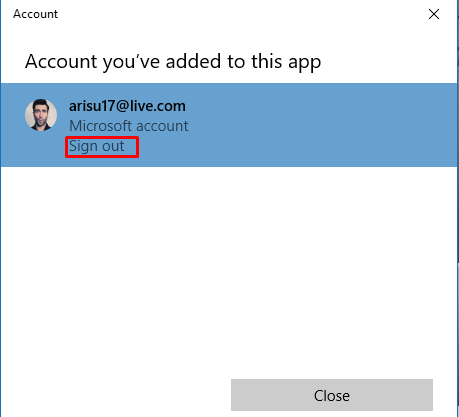459x417 pixels.
Task: Click the Microsoft account label
Action: pyautogui.click(x=129, y=126)
